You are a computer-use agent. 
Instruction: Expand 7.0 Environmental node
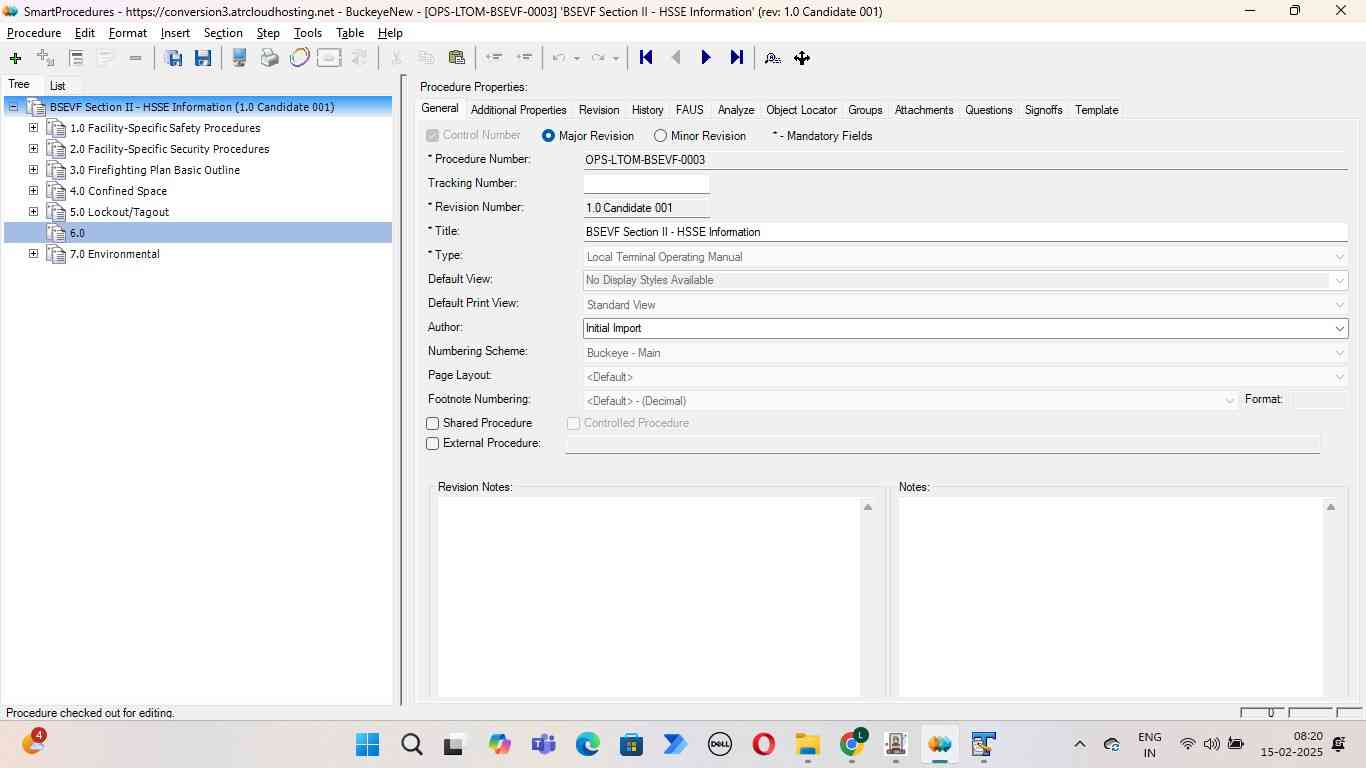click(x=33, y=254)
